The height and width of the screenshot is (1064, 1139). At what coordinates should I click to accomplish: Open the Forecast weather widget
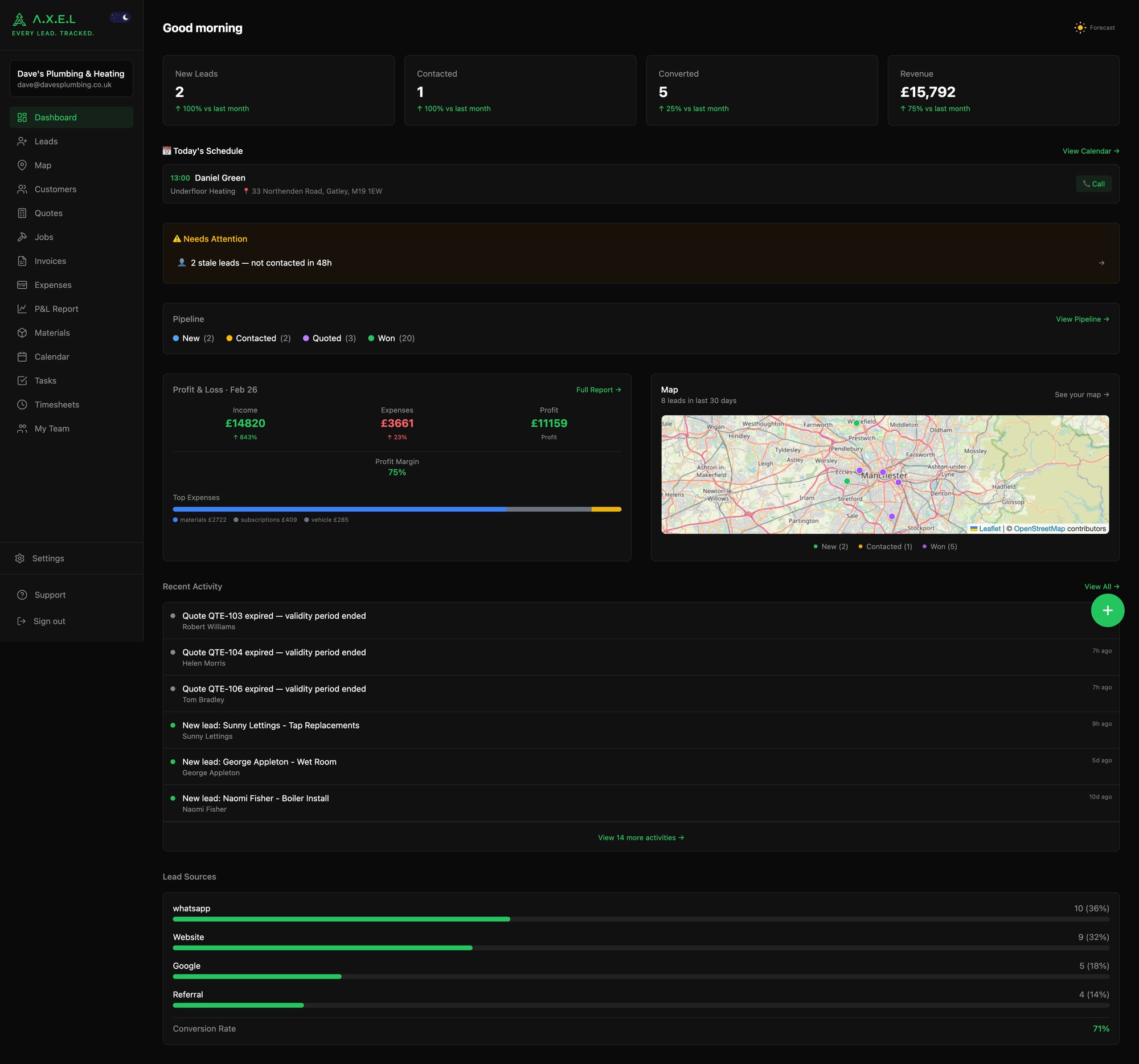click(1095, 27)
